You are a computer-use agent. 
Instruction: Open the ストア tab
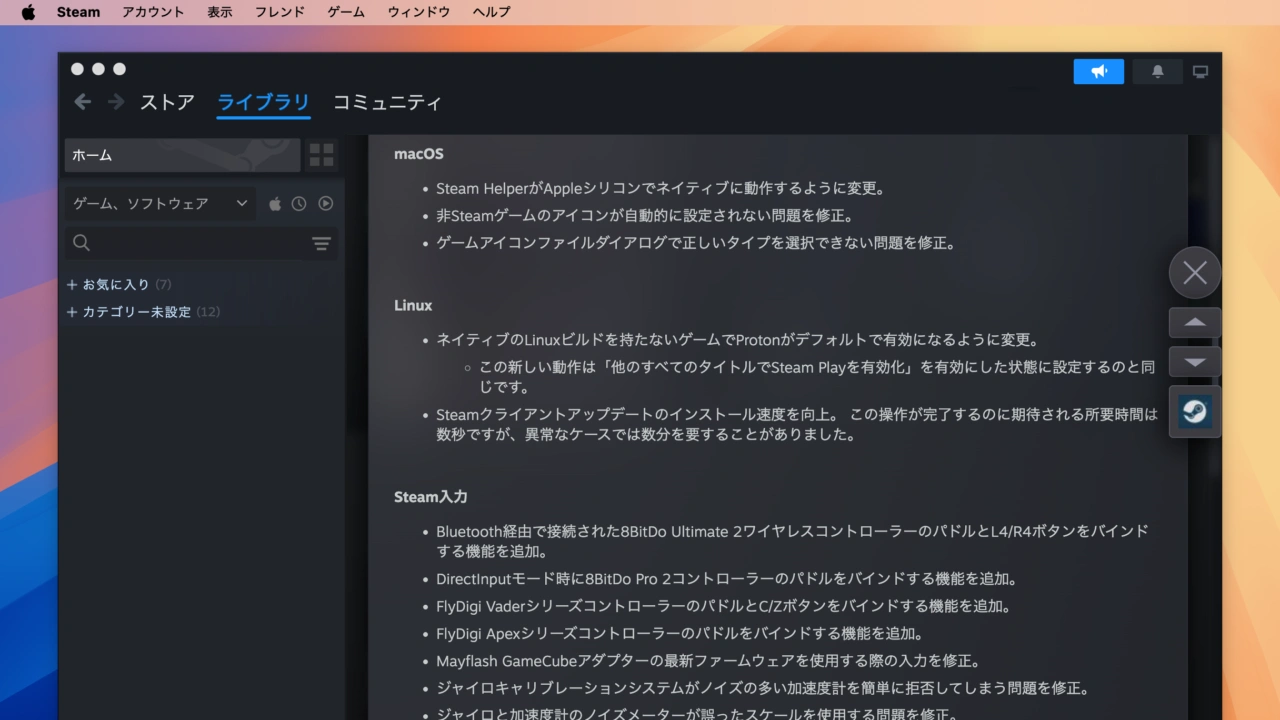coord(167,102)
